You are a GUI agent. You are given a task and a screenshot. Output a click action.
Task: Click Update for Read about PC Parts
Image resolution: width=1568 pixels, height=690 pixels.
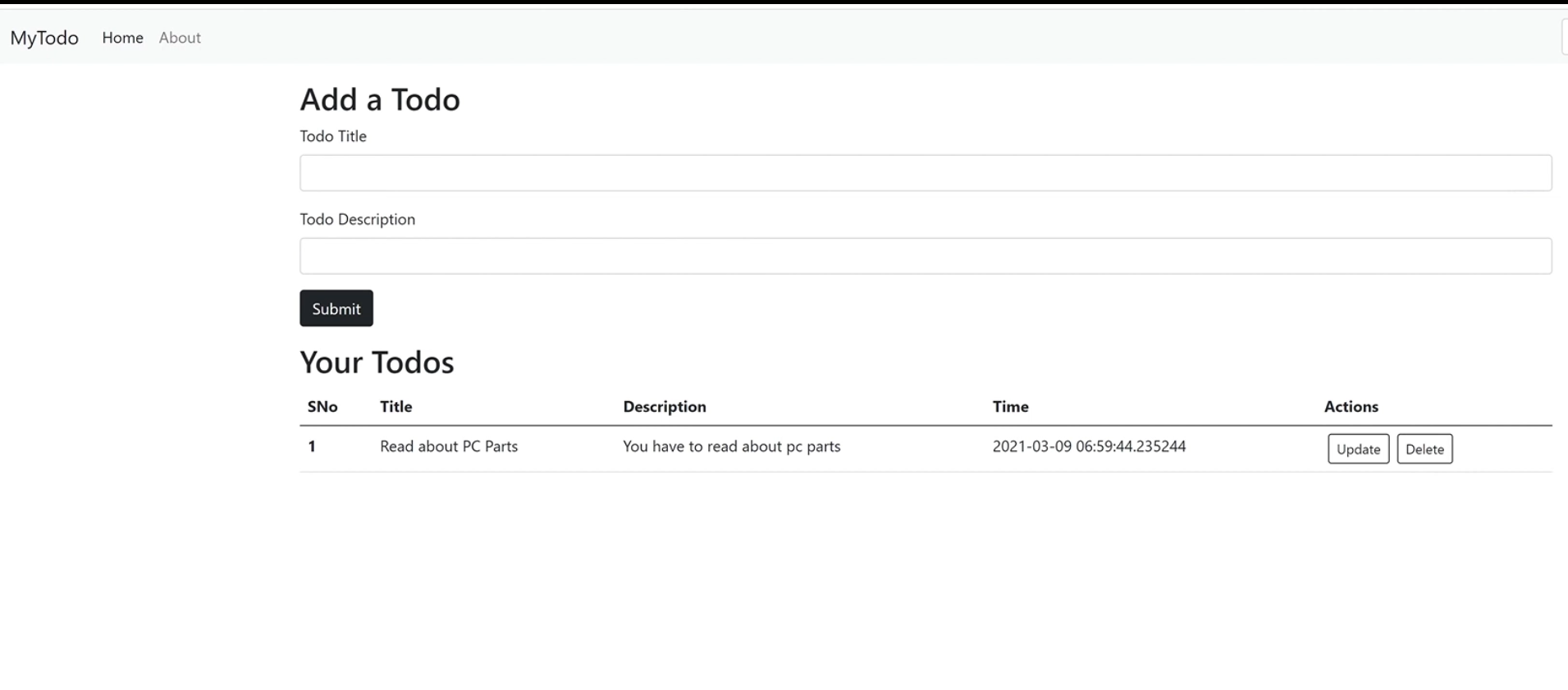1358,449
